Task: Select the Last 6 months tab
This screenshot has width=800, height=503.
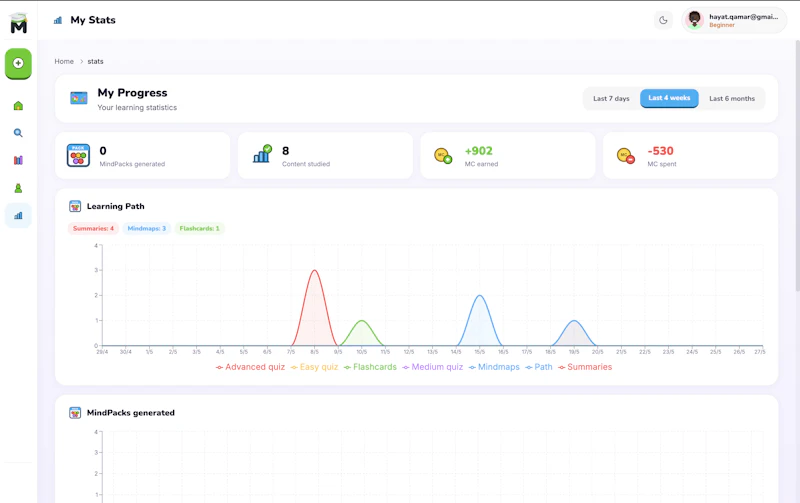Action: point(732,98)
